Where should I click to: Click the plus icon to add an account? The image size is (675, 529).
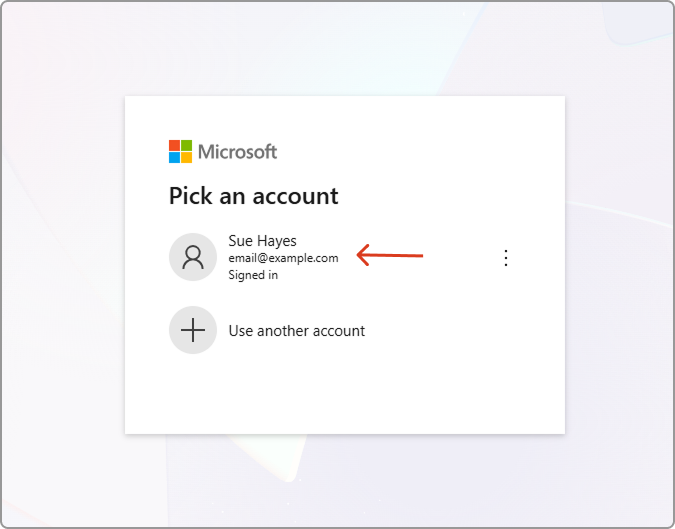(193, 330)
